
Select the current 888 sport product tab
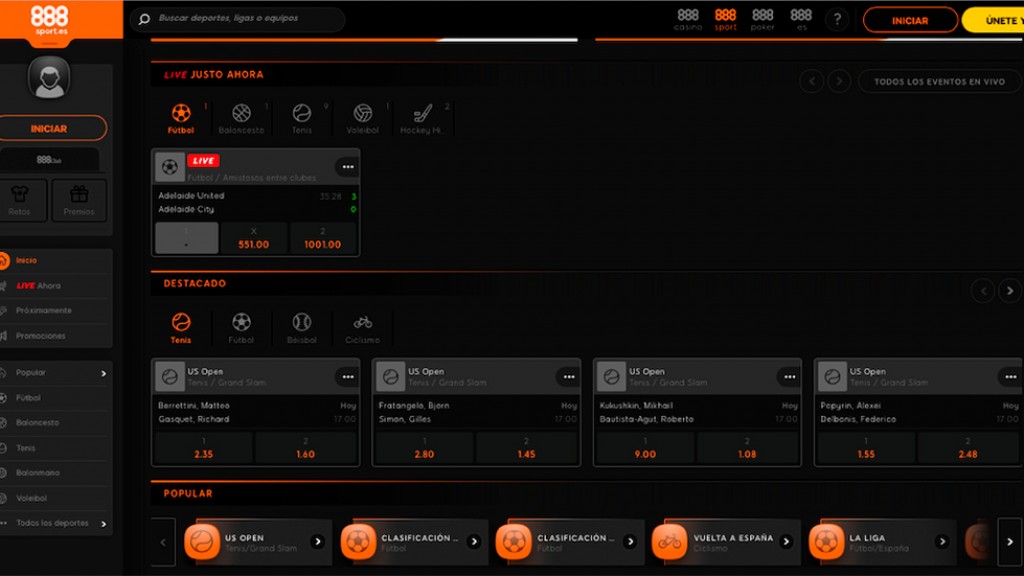click(x=725, y=20)
